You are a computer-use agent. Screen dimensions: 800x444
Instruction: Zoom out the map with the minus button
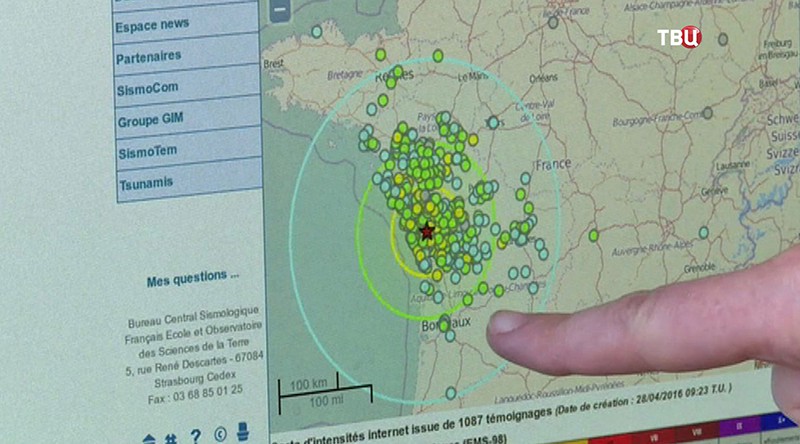[x=280, y=10]
